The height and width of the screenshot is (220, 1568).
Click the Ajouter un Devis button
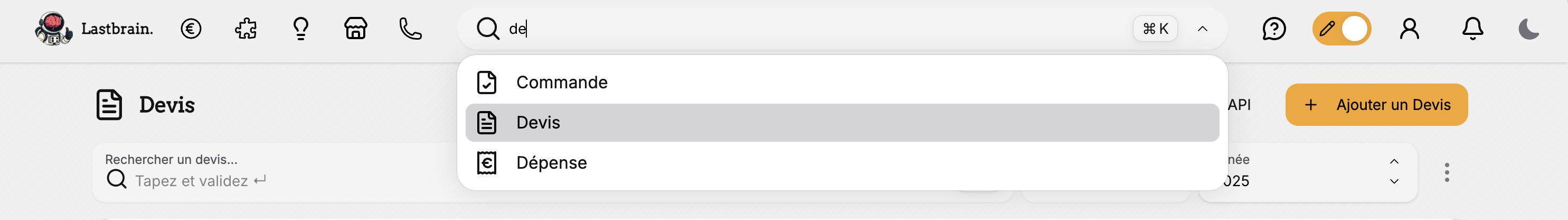tap(1376, 105)
